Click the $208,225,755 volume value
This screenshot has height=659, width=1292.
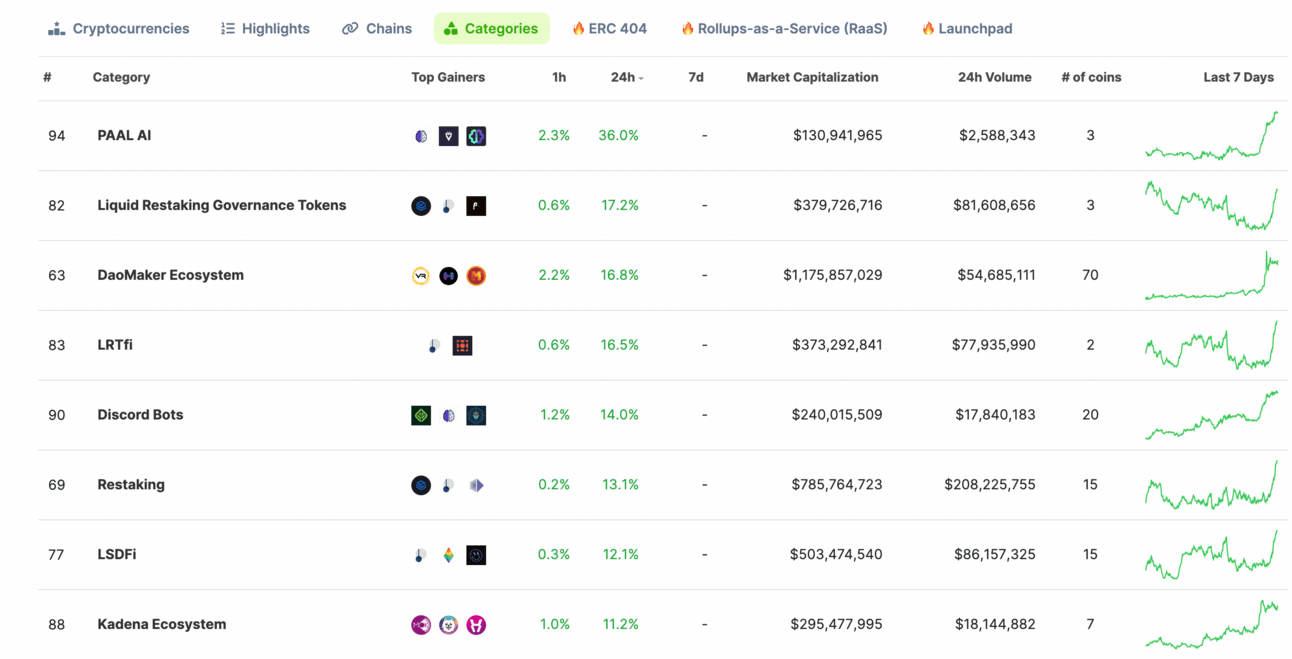[990, 484]
